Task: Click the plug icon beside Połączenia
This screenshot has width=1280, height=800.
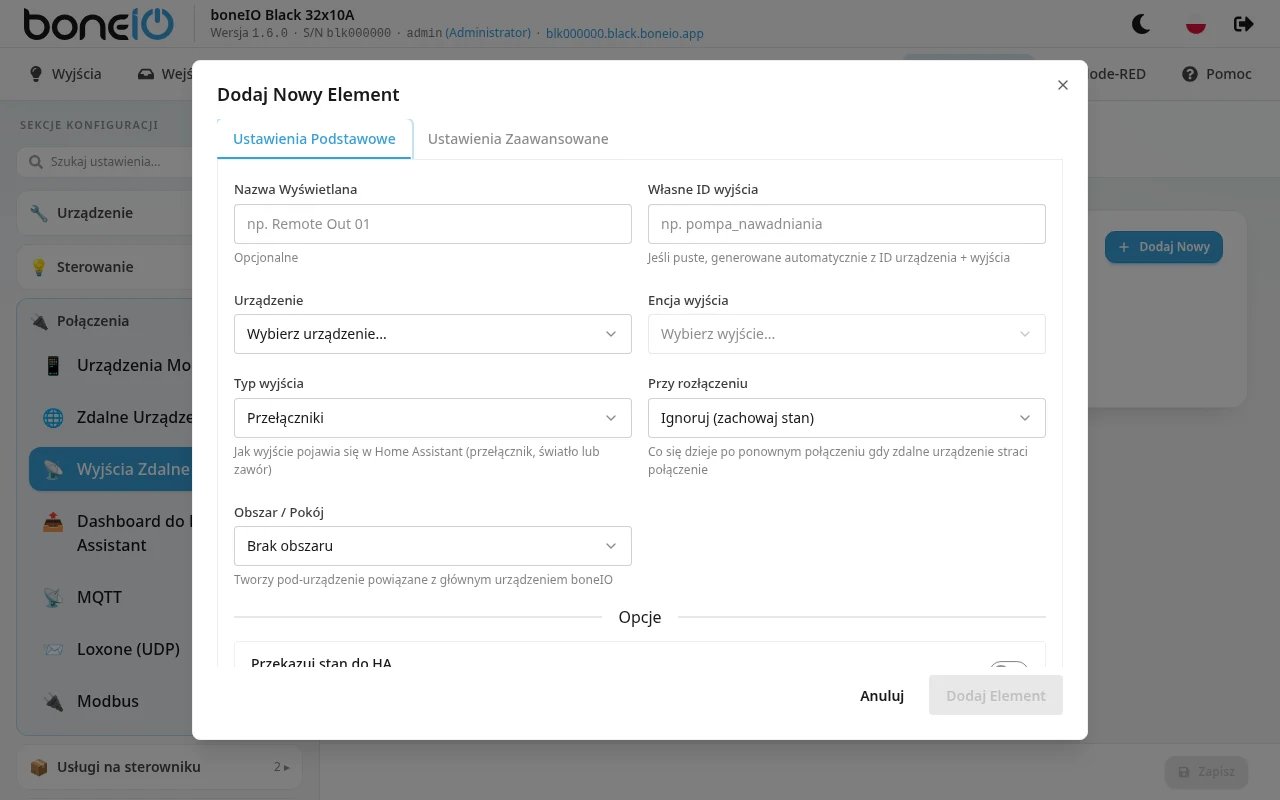Action: click(39, 321)
